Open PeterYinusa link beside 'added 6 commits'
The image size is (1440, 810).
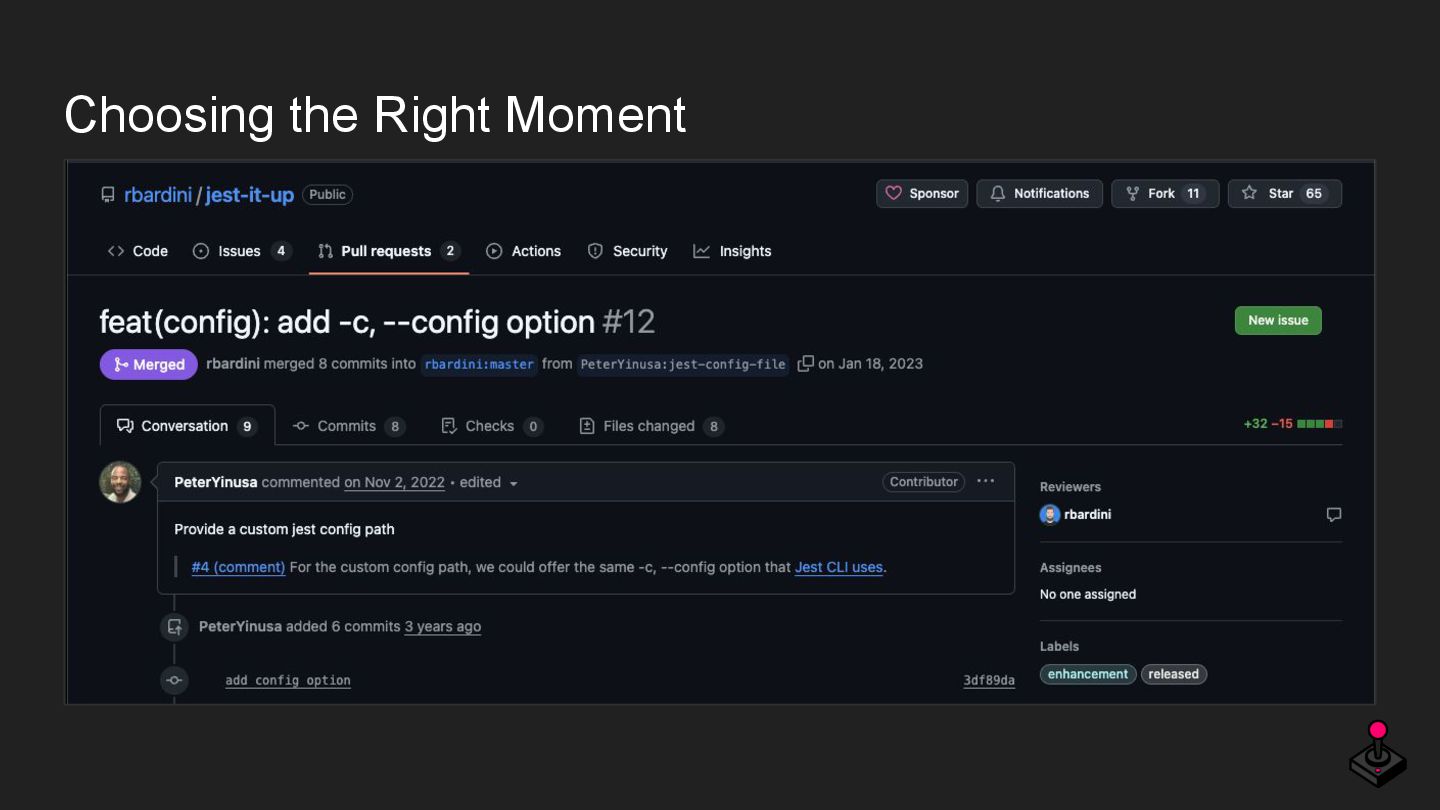[240, 626]
